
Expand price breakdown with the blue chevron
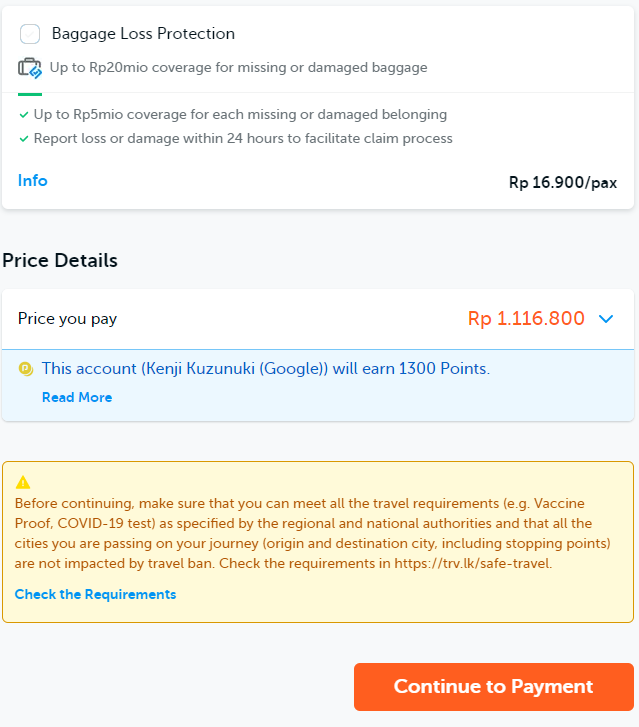(606, 319)
